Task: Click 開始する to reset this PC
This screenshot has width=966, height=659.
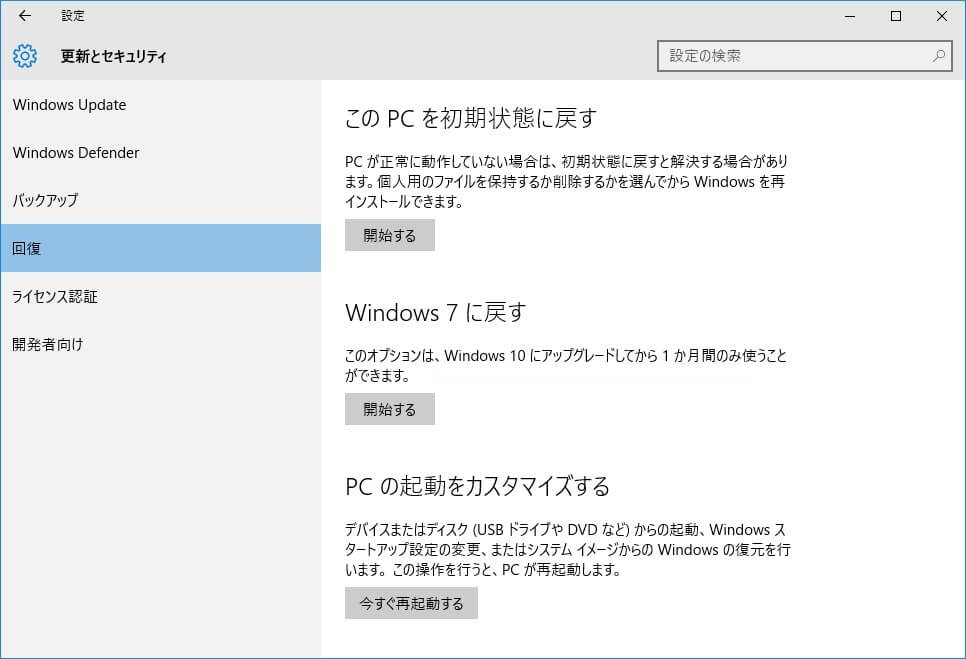Action: (389, 235)
